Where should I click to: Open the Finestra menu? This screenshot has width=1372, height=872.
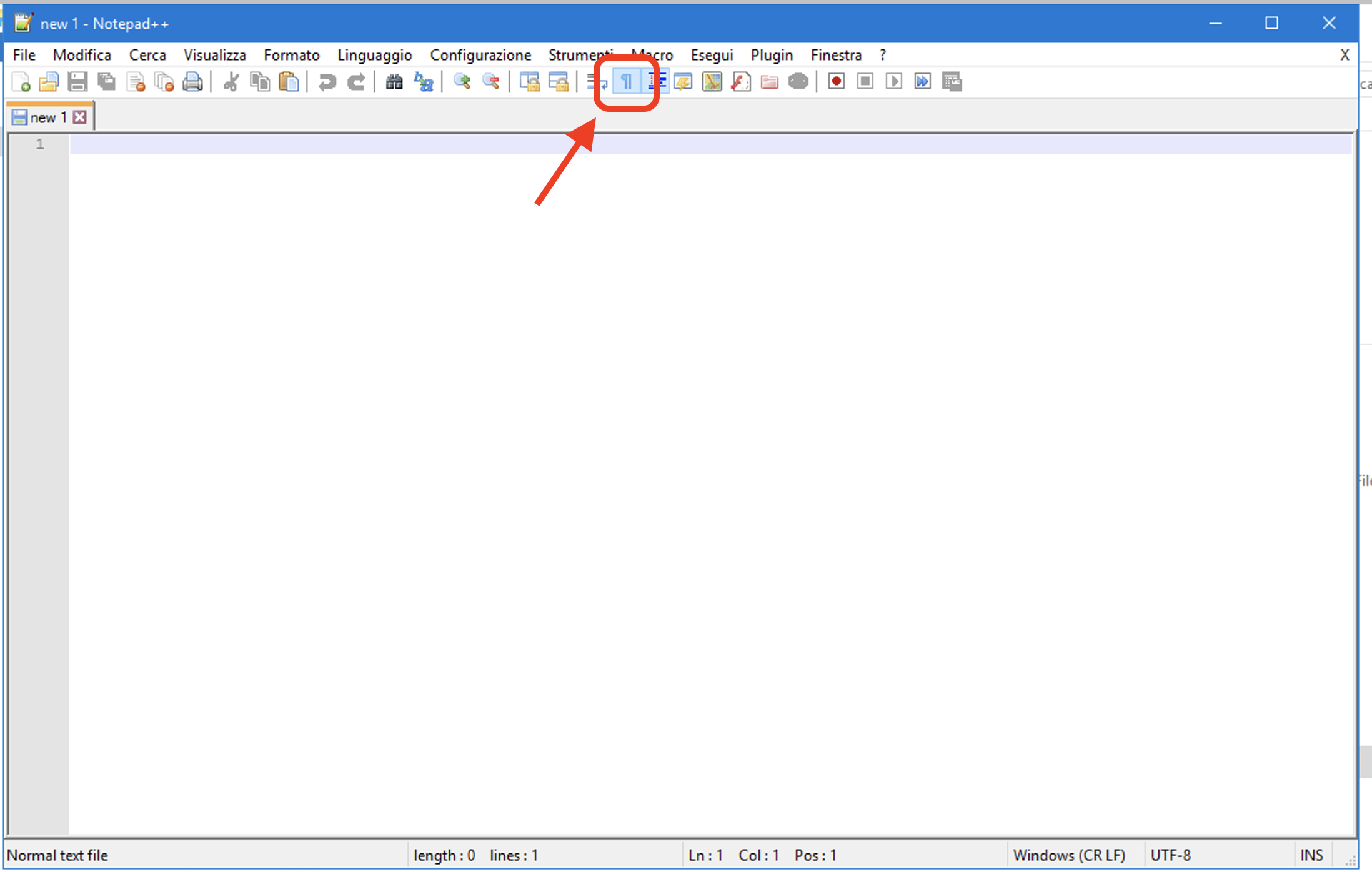(837, 55)
